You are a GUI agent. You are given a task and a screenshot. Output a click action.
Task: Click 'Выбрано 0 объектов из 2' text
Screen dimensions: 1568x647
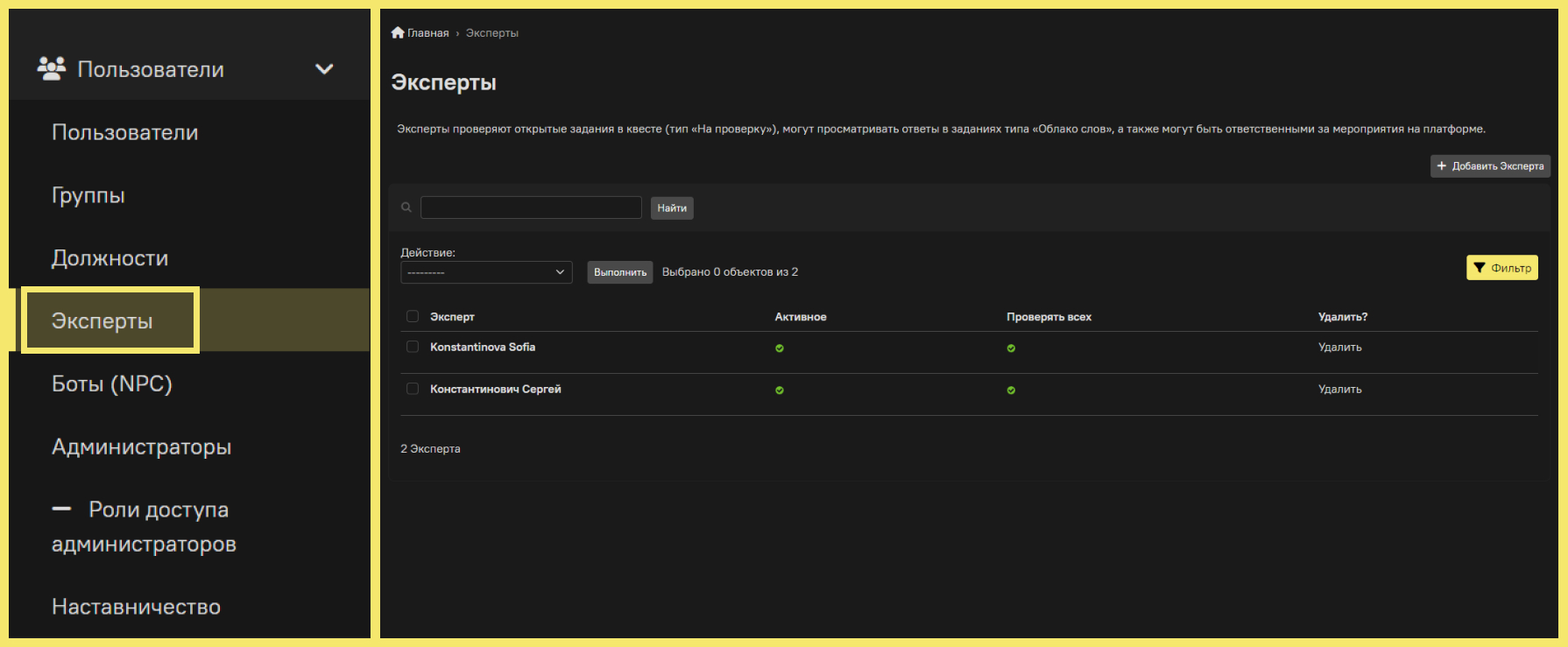[730, 272]
